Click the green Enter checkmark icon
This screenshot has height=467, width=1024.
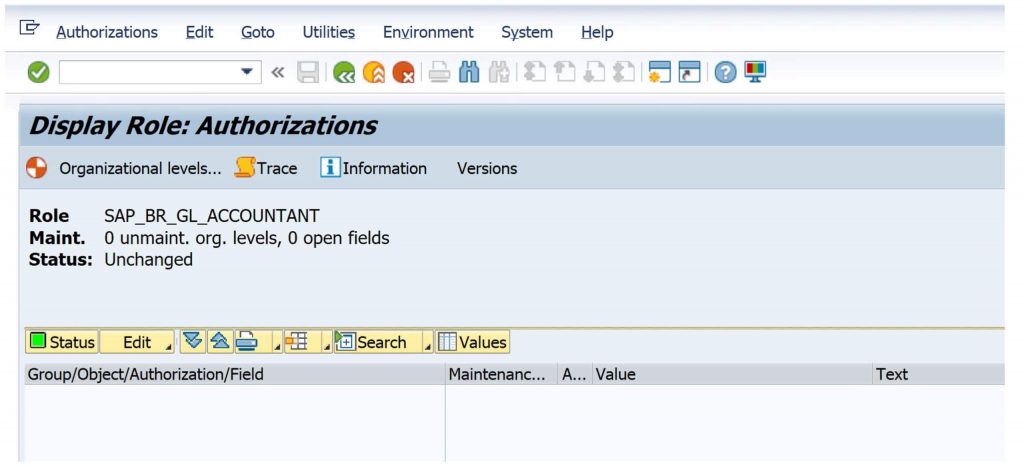[39, 72]
